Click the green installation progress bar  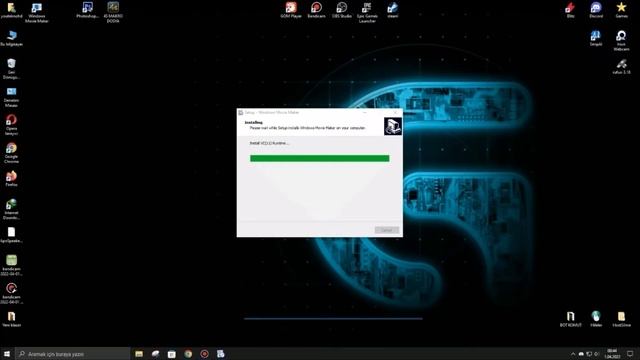[320, 158]
